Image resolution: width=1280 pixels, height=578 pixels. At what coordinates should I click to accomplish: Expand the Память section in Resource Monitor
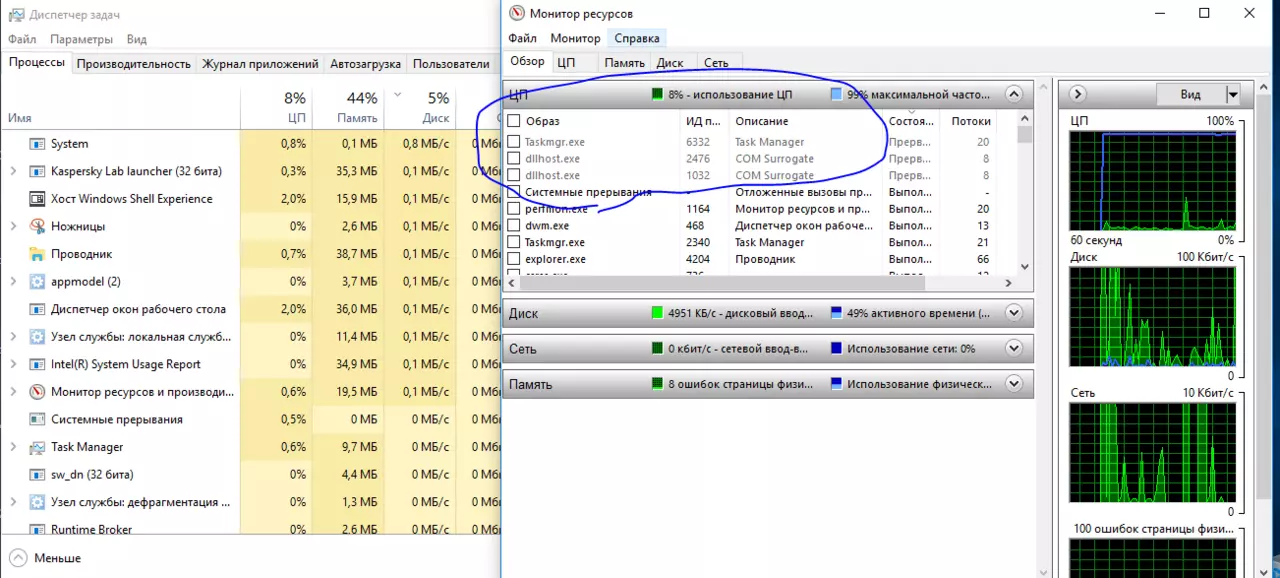[1014, 384]
